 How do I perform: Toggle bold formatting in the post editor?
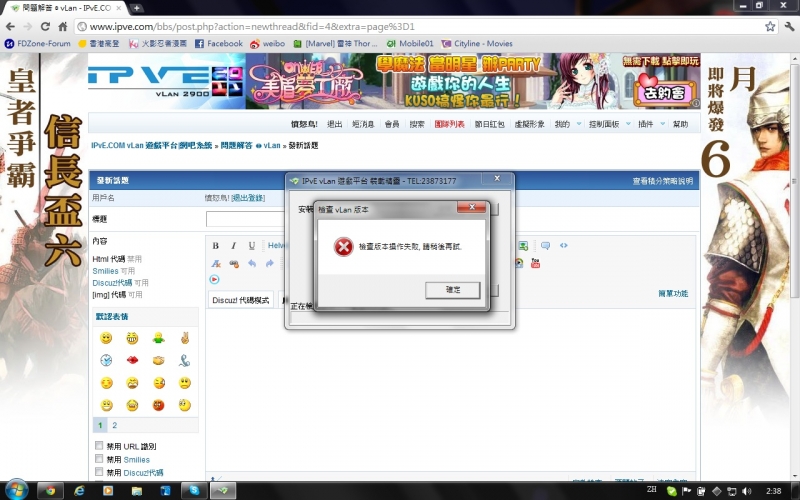(216, 245)
